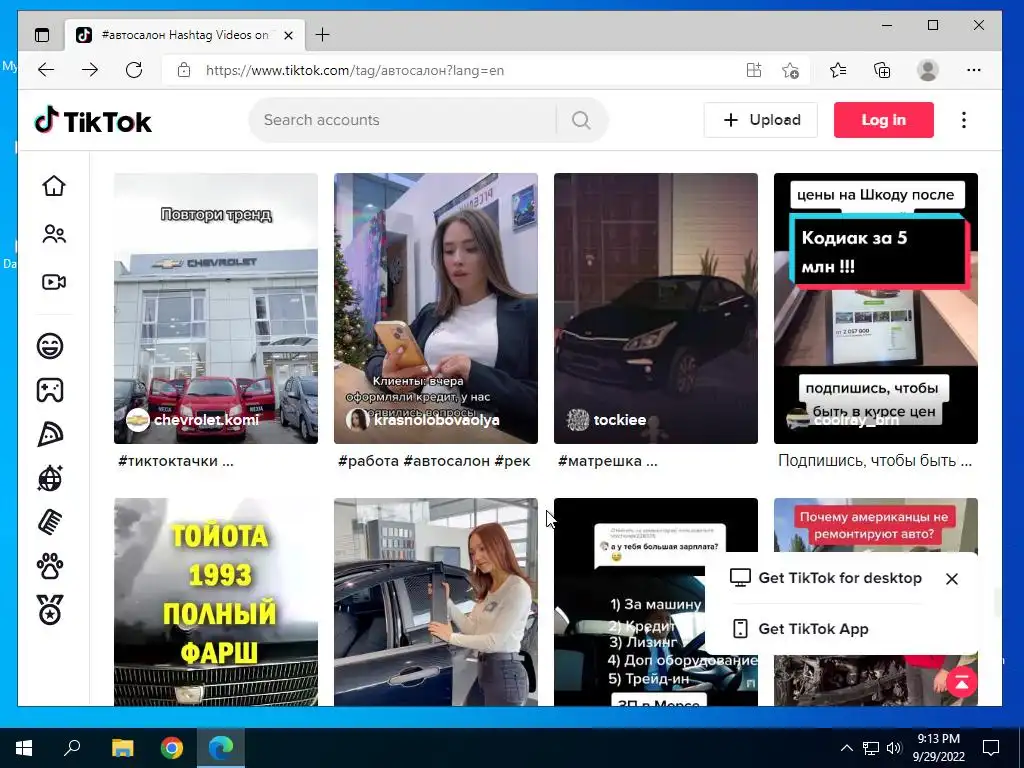Show hidden system tray icons chevron
The width and height of the screenshot is (1024, 768).
pos(846,748)
